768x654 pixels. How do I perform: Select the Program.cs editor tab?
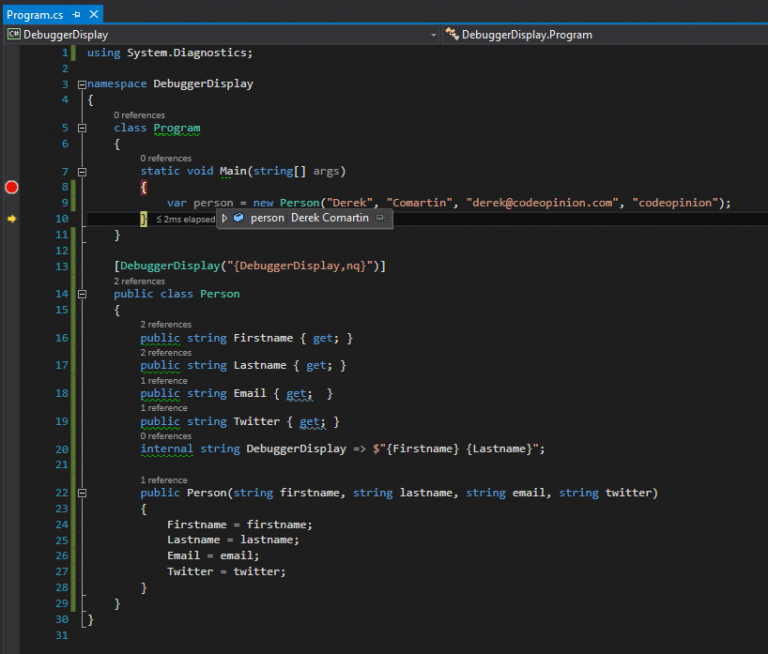coord(35,15)
